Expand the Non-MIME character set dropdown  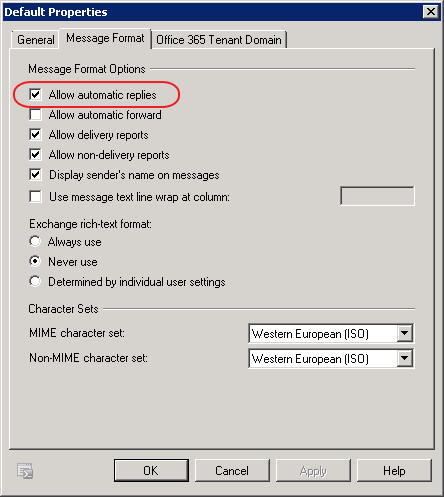tap(405, 358)
